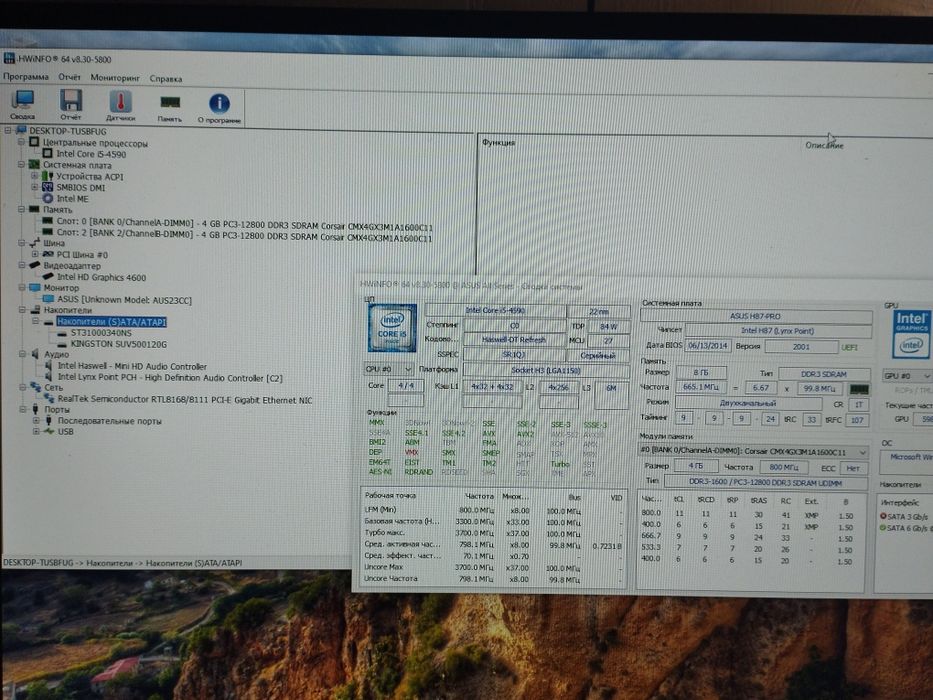Click the Haswell-DT Refresh codename field

pos(514,340)
